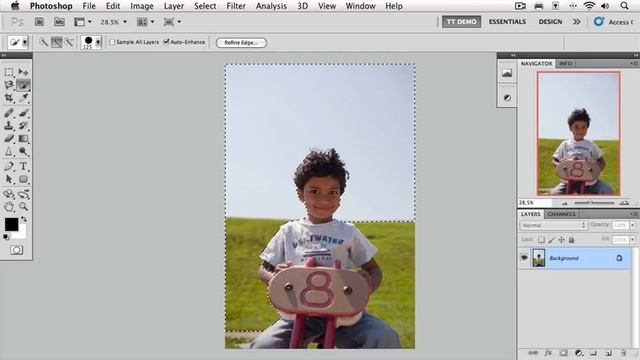Reset default foreground/background colors
The width and height of the screenshot is (640, 360).
6,237
